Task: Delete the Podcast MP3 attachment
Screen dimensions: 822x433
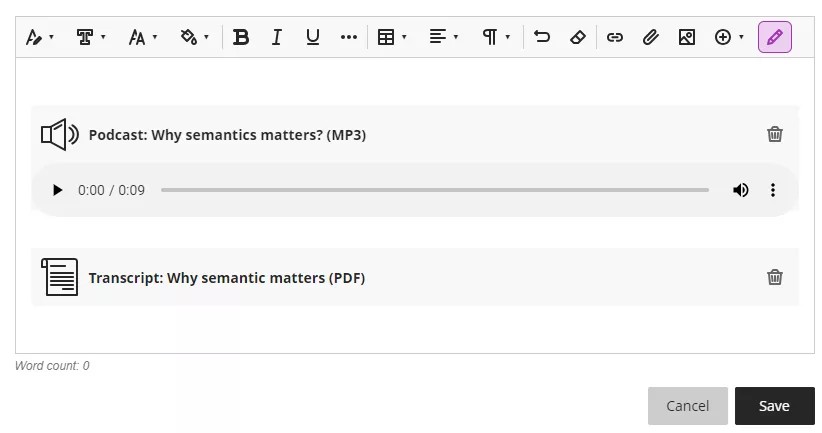Action: pos(774,134)
